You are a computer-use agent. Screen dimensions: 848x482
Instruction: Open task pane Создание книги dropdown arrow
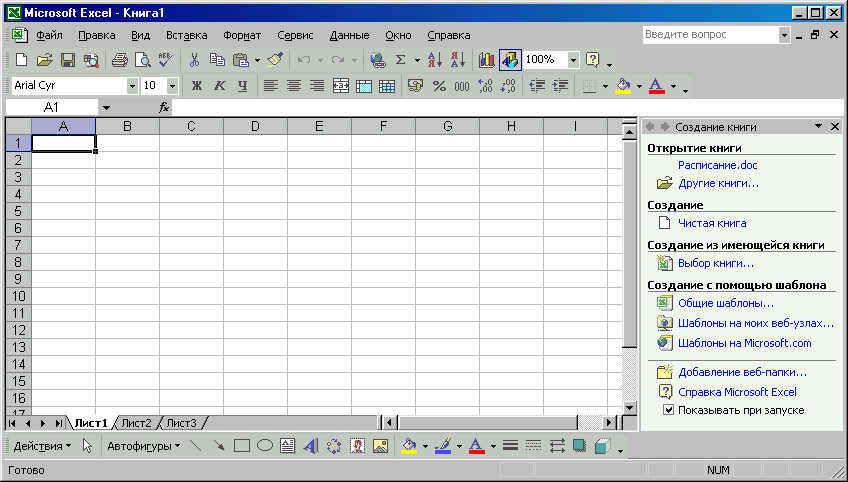coord(819,127)
